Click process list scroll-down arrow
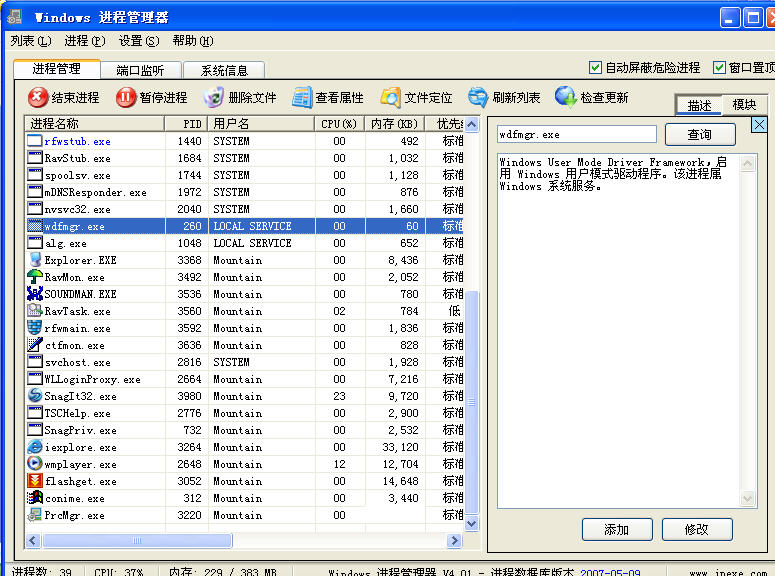The width and height of the screenshot is (775, 576). click(472, 523)
